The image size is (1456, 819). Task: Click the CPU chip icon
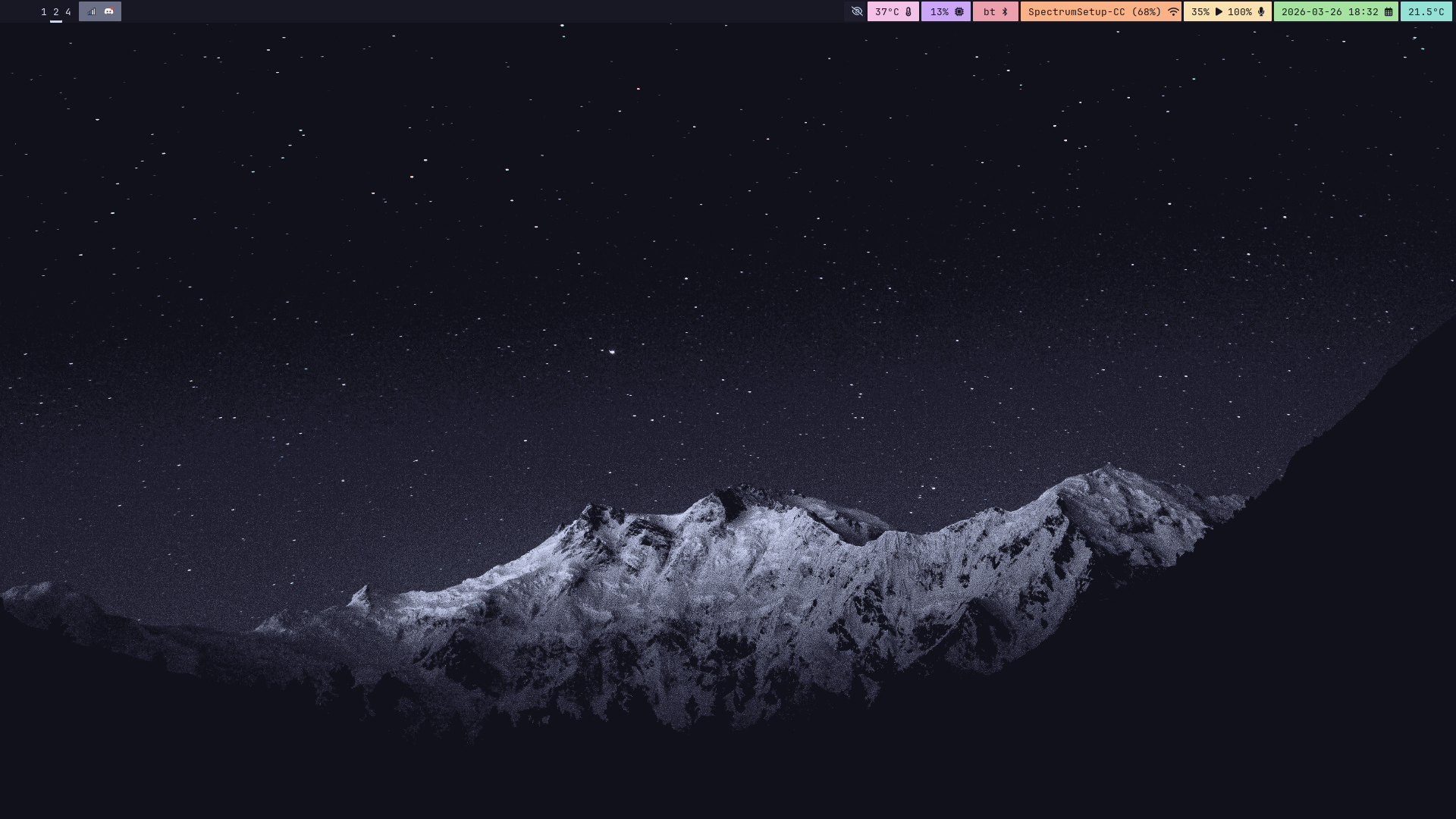959,11
